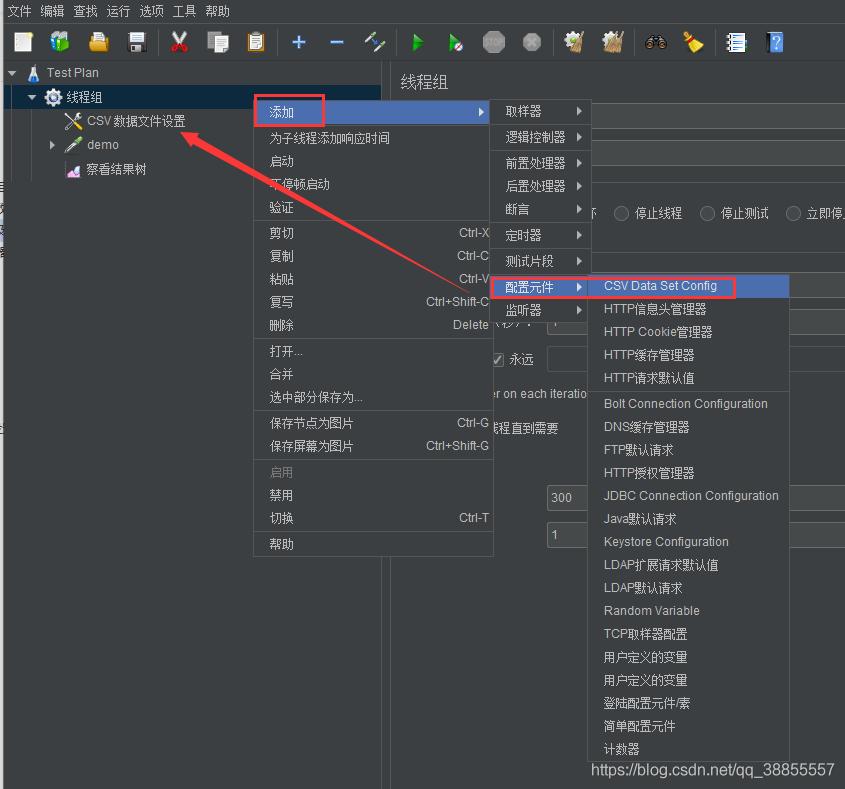
Task: Click the gray Stop icon
Action: [x=494, y=42]
